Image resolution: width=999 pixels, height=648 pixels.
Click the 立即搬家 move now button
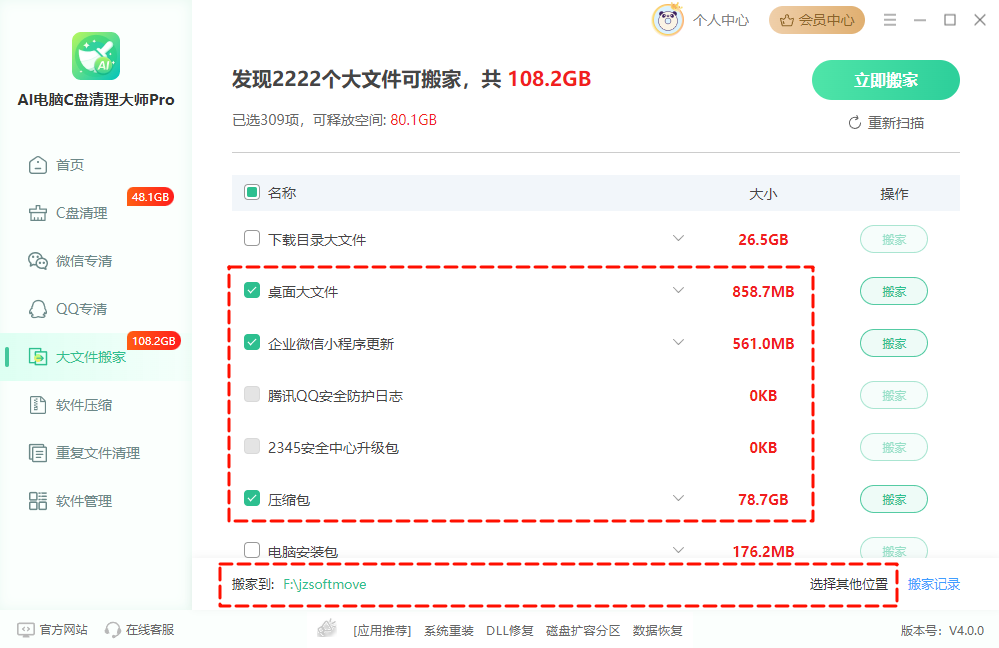[x=885, y=79]
